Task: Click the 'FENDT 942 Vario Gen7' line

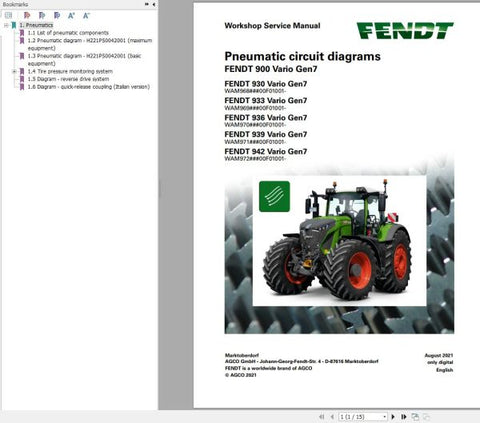Action: [x=266, y=151]
